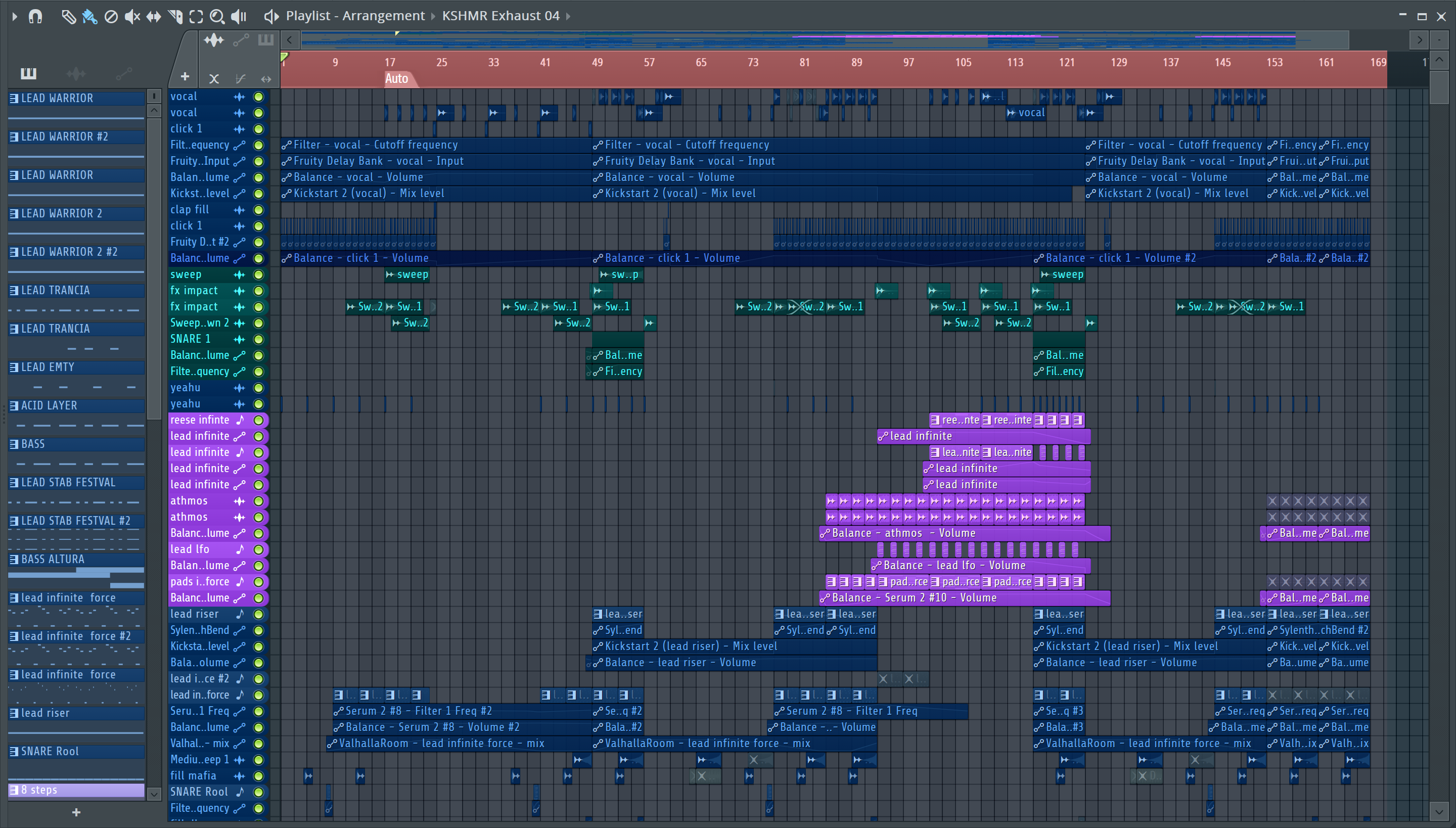The height and width of the screenshot is (828, 1456).
Task: Click the timeline scroll left arrow
Action: 290,40
